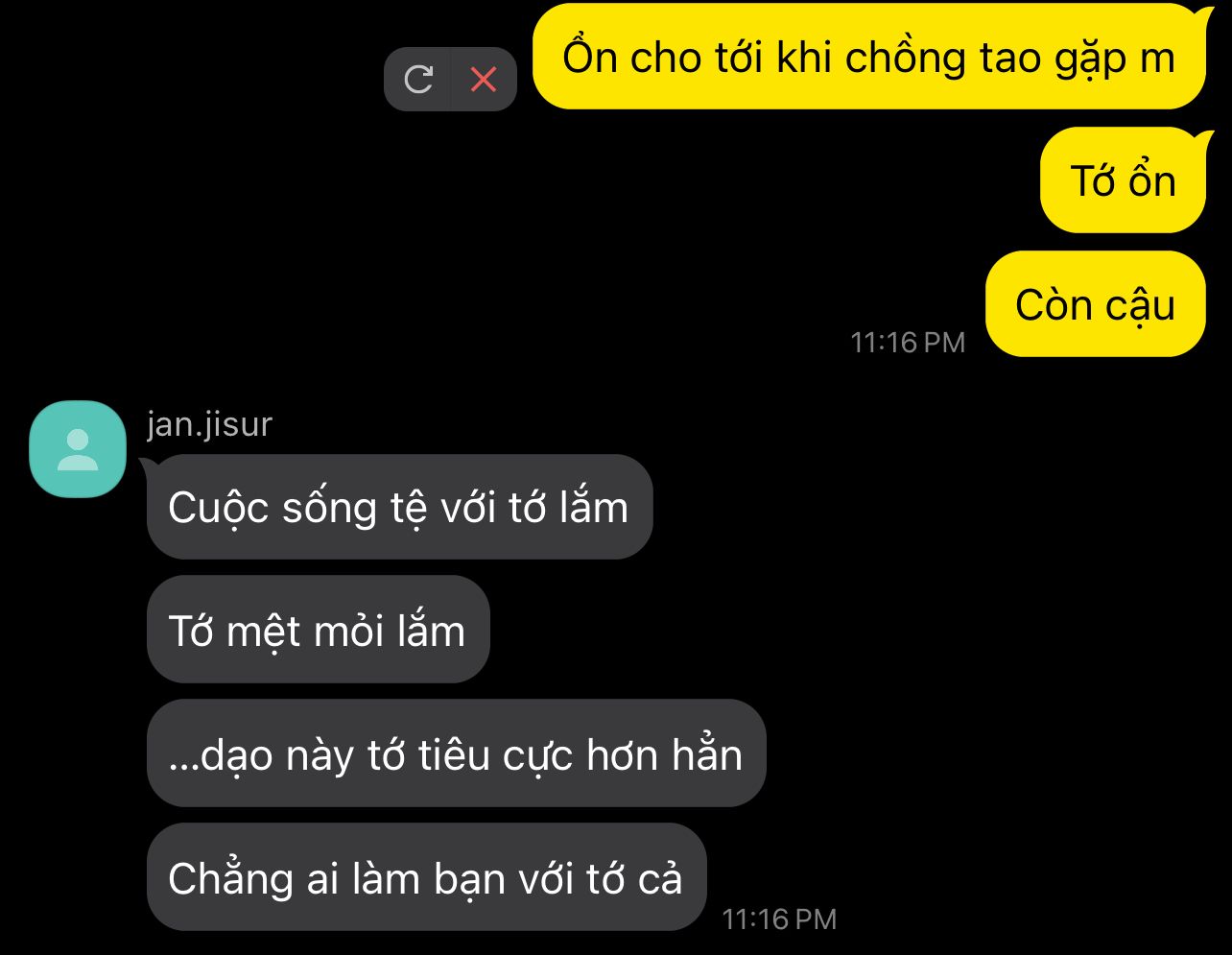
Task: Click the 11:16 PM timestamp beside 'Còn cậu'
Action: click(908, 343)
